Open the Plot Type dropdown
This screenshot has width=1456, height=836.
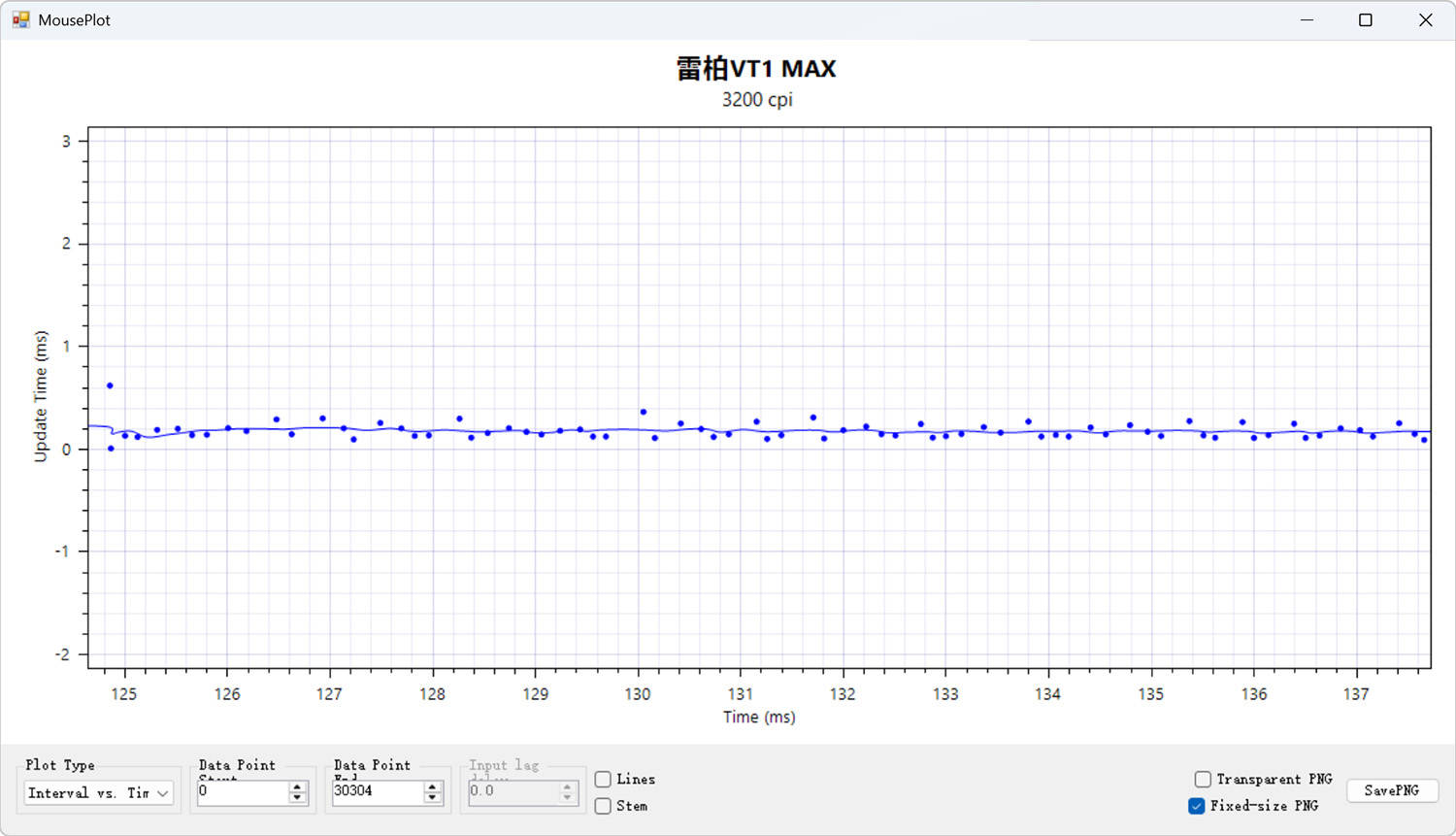click(98, 793)
